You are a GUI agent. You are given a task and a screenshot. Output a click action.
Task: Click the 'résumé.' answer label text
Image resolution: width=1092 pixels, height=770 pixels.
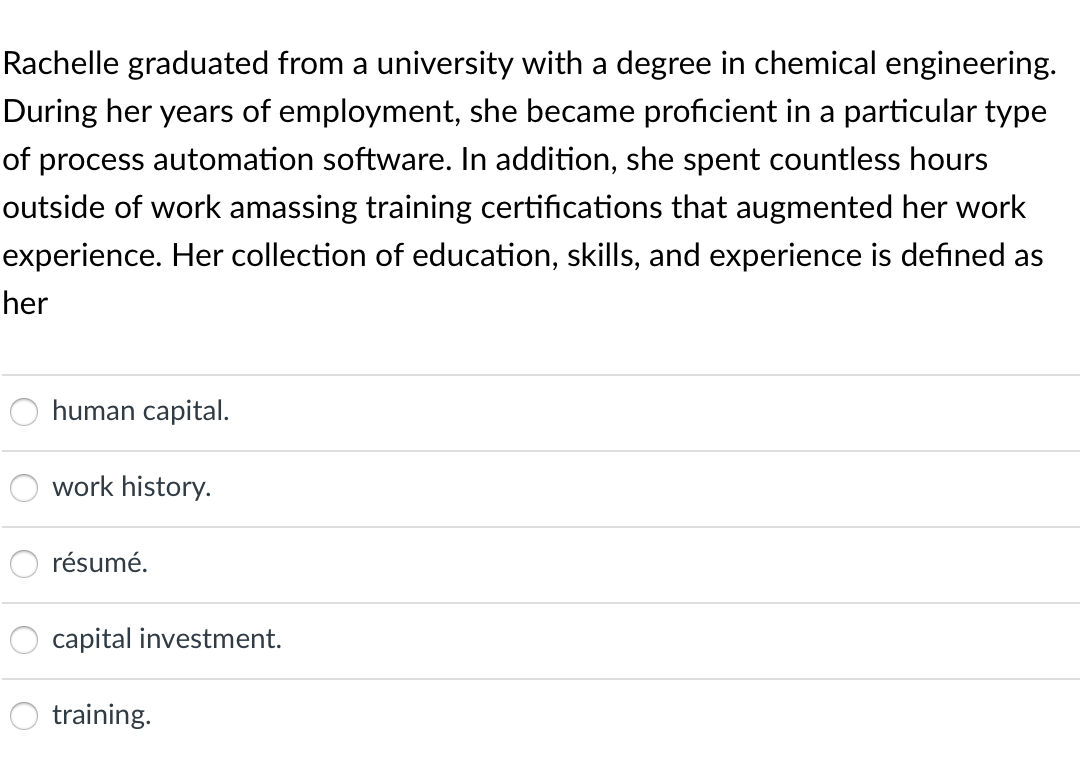(100, 563)
